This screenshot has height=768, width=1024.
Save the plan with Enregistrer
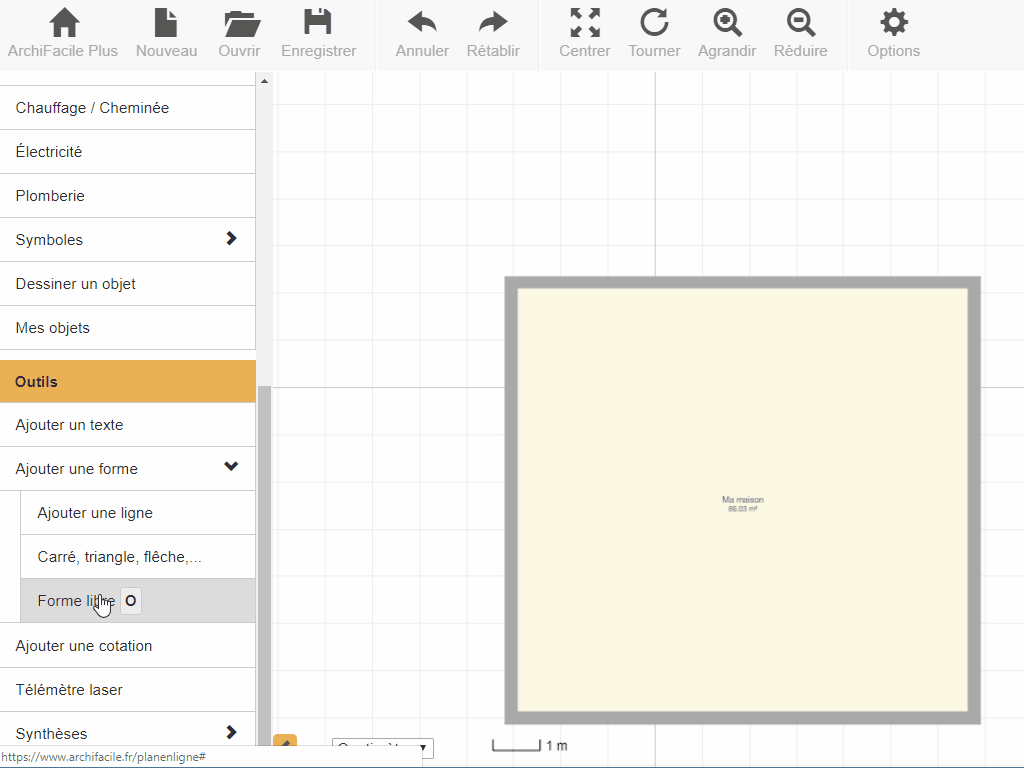tap(318, 24)
